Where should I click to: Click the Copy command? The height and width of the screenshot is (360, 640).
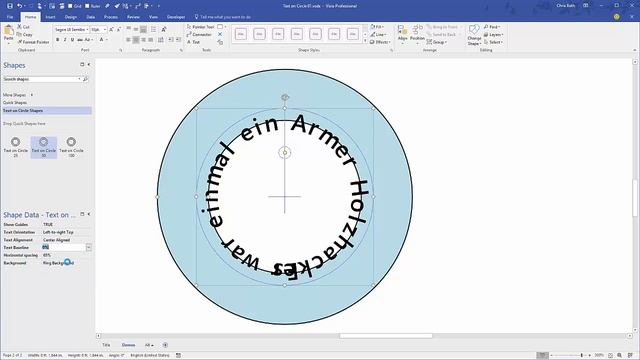tap(24, 34)
